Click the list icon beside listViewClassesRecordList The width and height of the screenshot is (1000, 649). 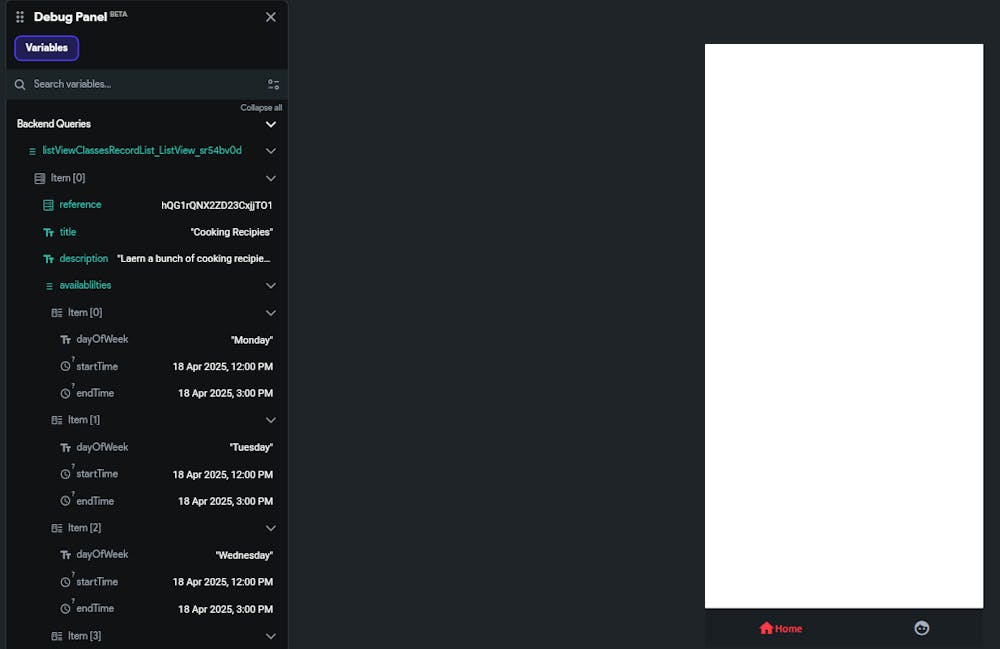click(32, 152)
